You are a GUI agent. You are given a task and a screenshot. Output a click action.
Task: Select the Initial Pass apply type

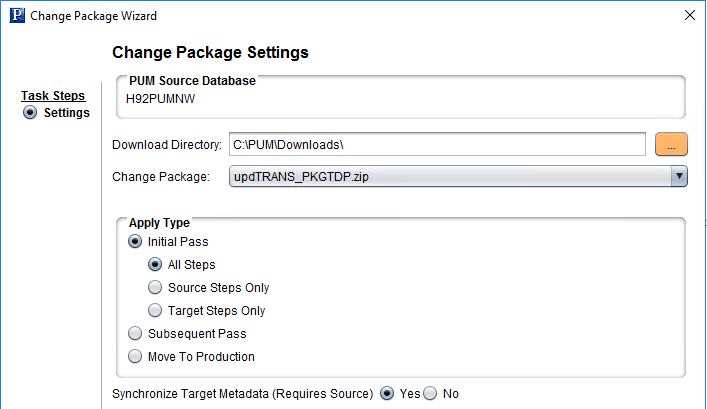136,242
